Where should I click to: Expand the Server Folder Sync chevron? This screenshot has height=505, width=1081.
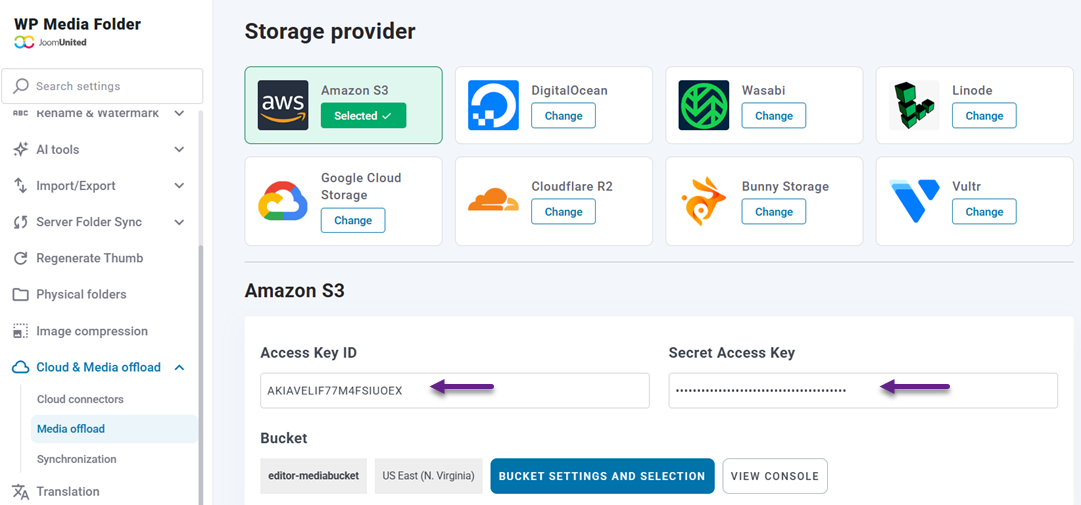[179, 222]
